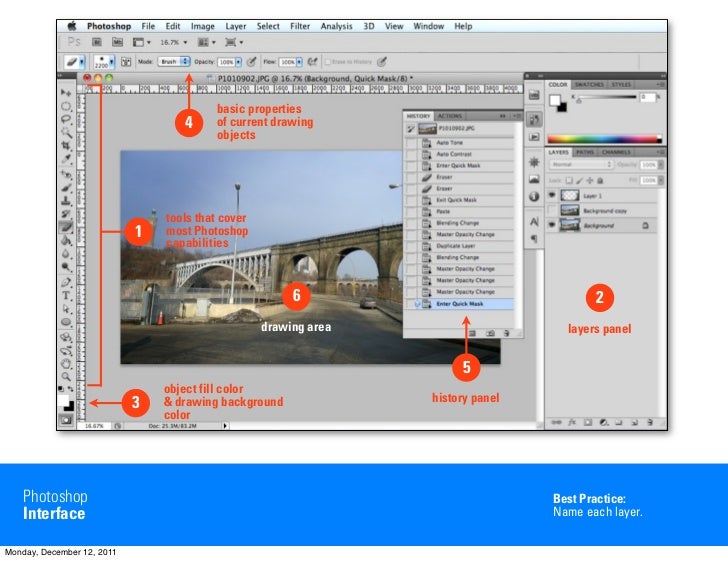Viewport: 728px width, 561px height.
Task: Select the Duplicate Layer history state
Action: click(x=460, y=246)
